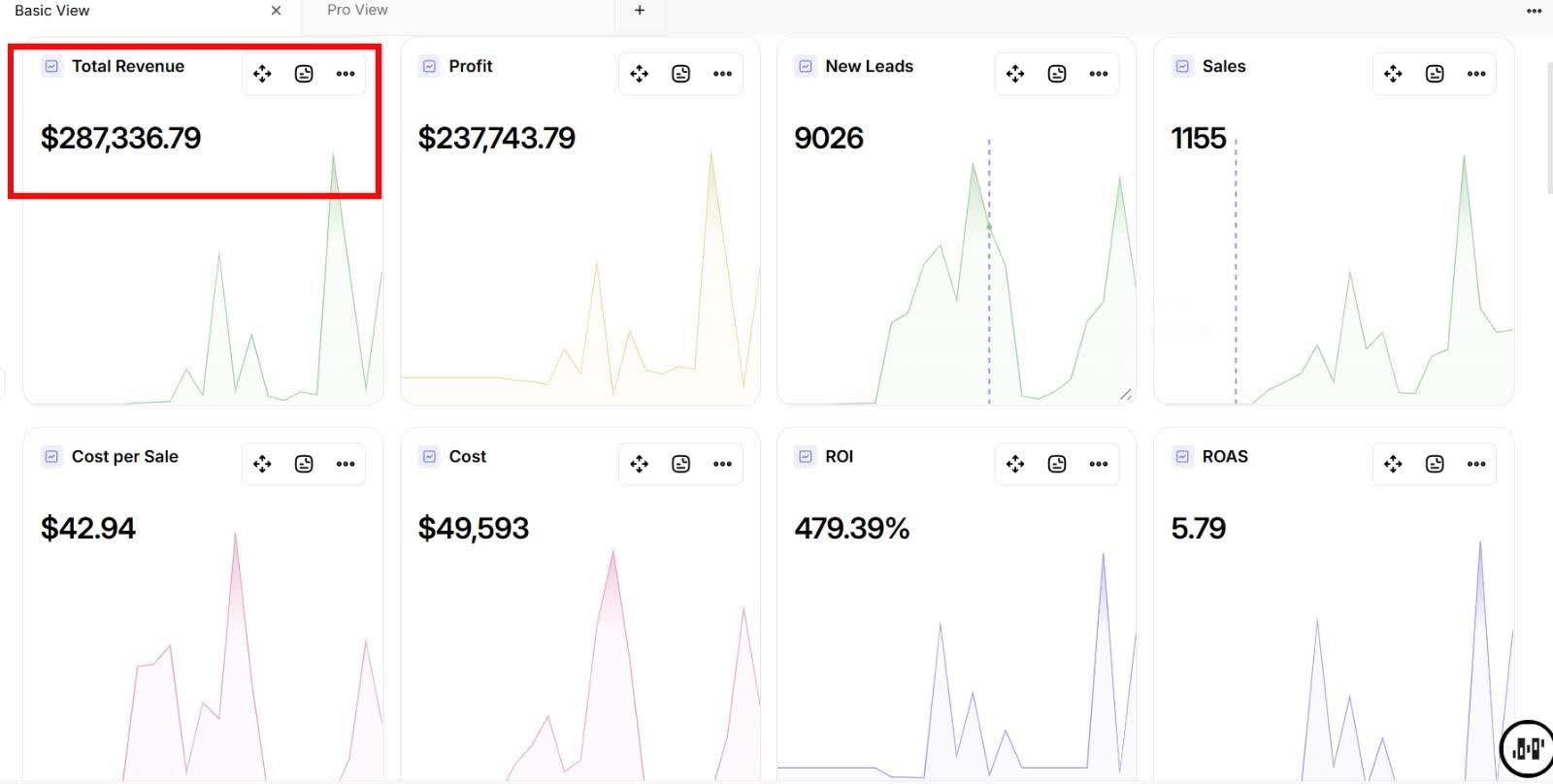The height and width of the screenshot is (784, 1553).
Task: Click the chart icon beside Cost title
Action: click(x=429, y=456)
